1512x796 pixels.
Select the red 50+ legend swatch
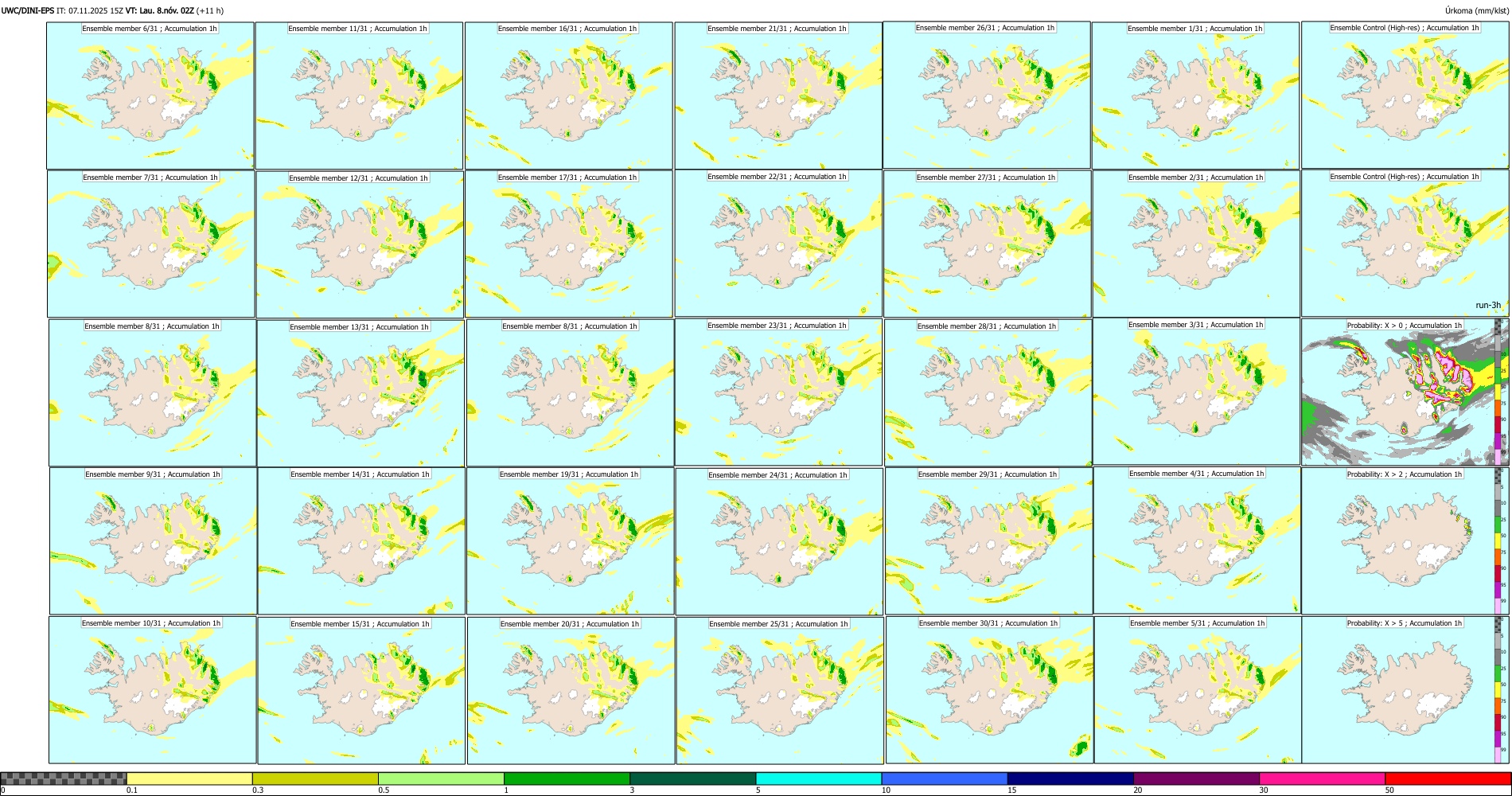1448,778
